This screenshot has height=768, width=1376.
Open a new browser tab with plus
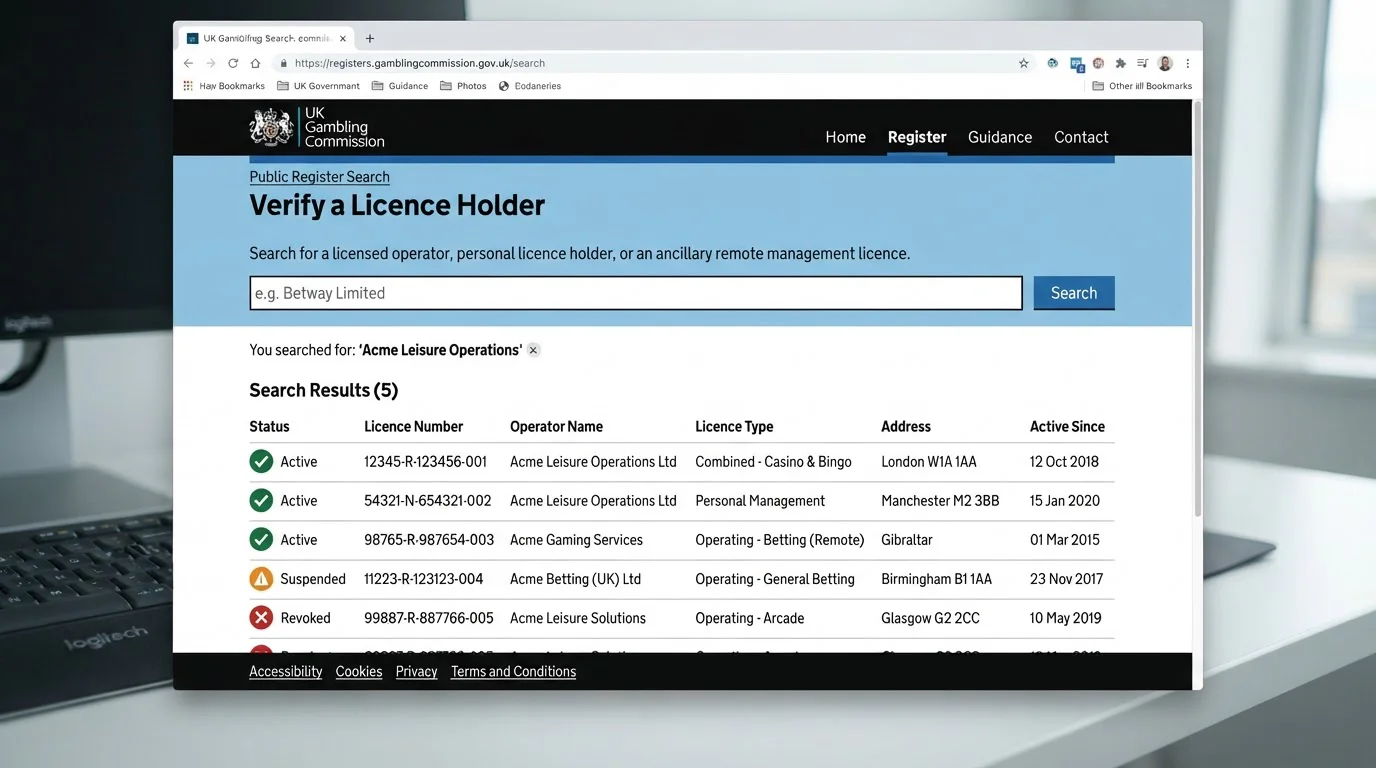pyautogui.click(x=370, y=39)
